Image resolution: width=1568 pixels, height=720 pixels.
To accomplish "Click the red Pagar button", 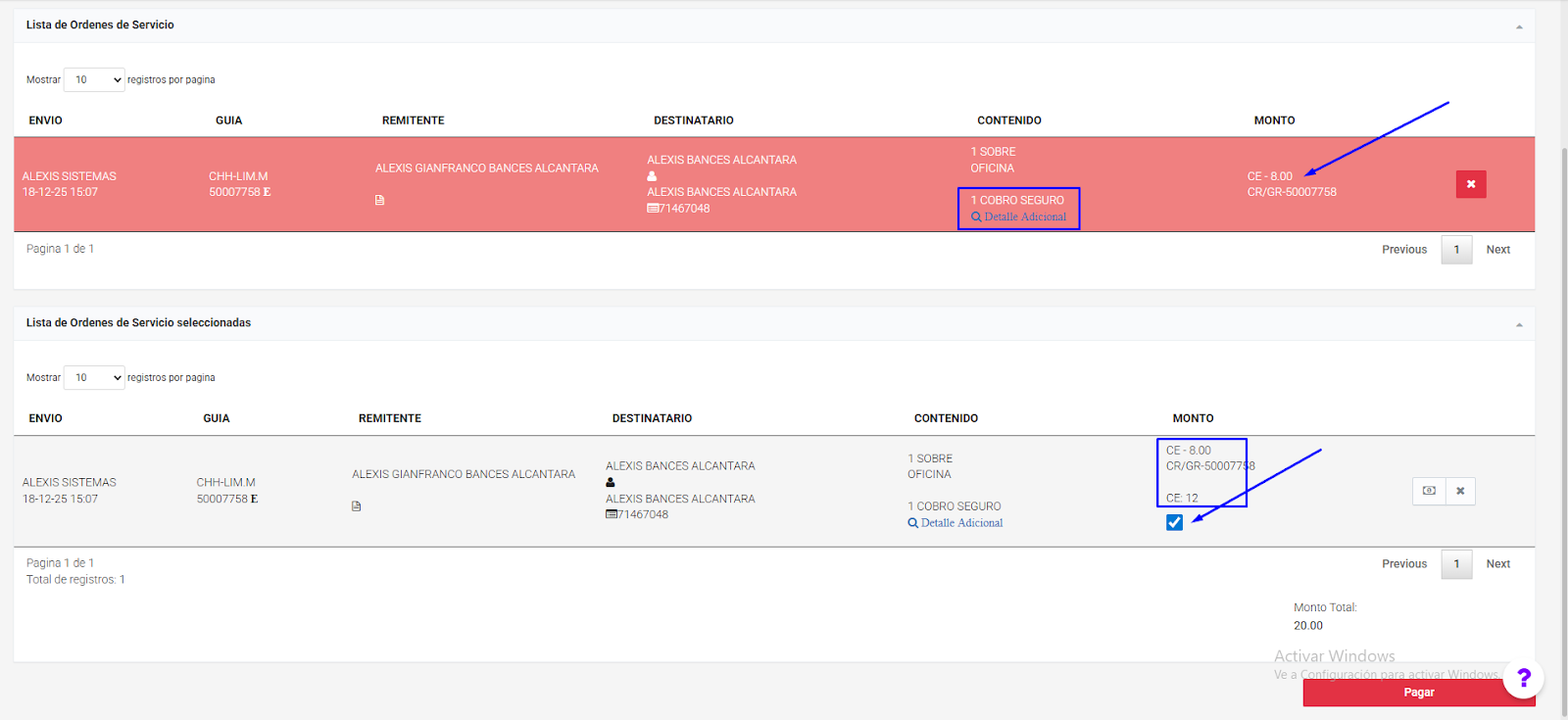I will 1417,693.
